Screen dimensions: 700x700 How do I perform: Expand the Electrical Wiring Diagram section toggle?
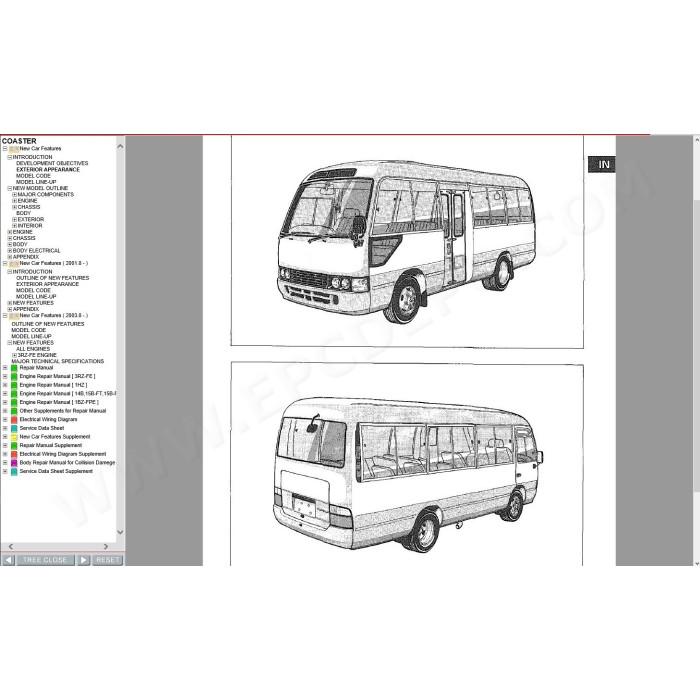(5, 420)
